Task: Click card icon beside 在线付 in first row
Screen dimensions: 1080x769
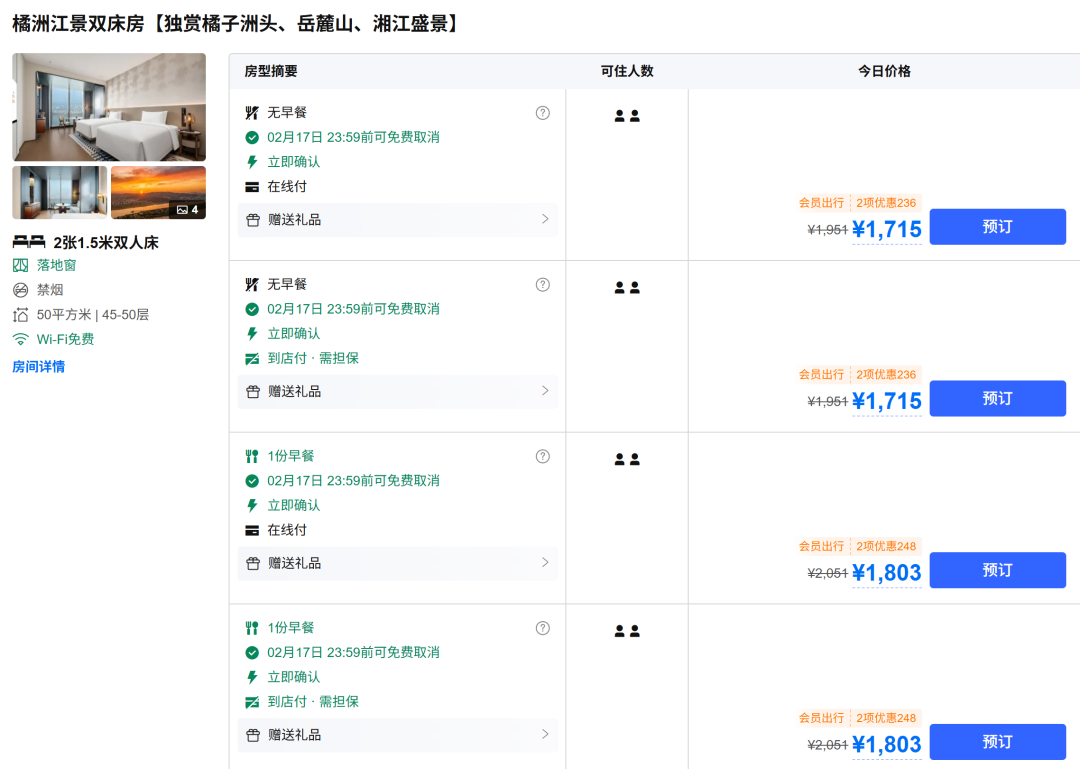Action: [252, 187]
